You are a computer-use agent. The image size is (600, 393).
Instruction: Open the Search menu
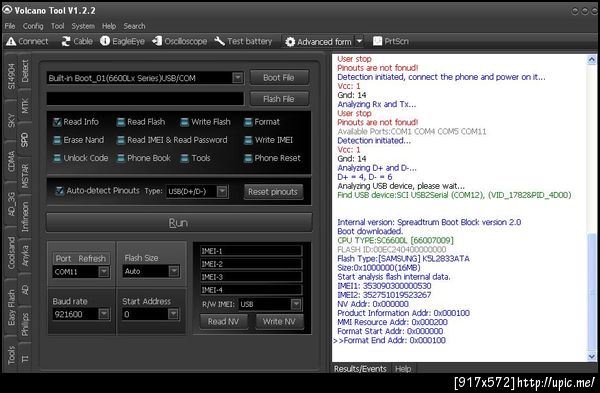tap(134, 26)
